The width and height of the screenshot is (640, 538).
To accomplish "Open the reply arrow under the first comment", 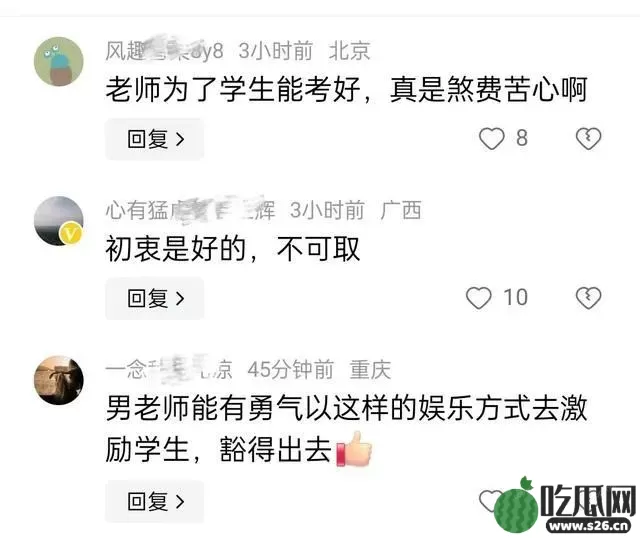I will click(155, 139).
